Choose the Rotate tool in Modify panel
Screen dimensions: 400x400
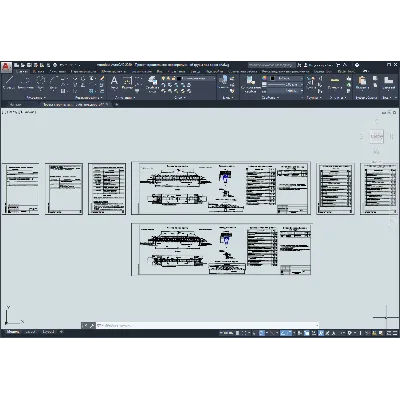83,79
